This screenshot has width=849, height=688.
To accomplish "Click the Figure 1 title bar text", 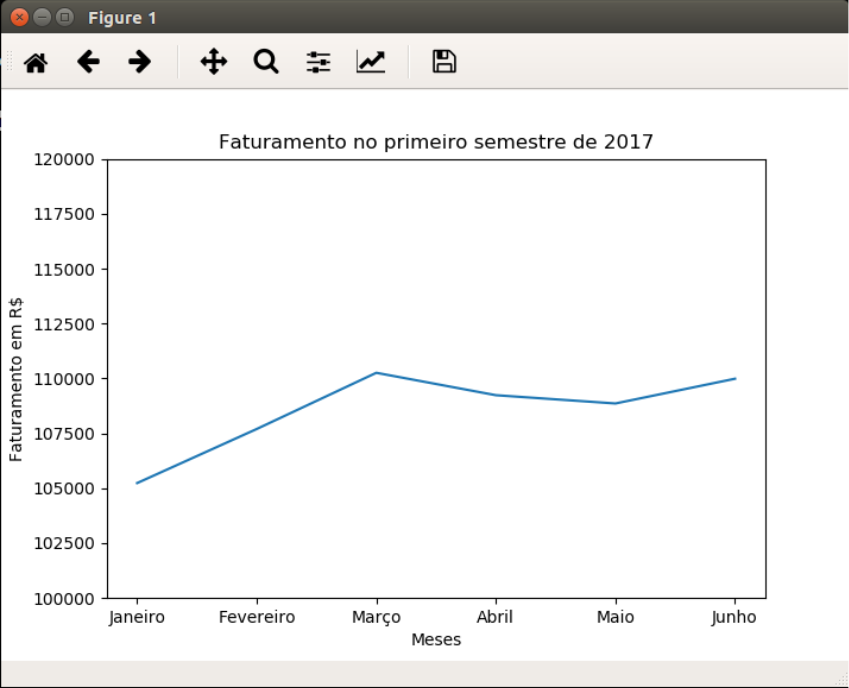I will pyautogui.click(x=122, y=18).
